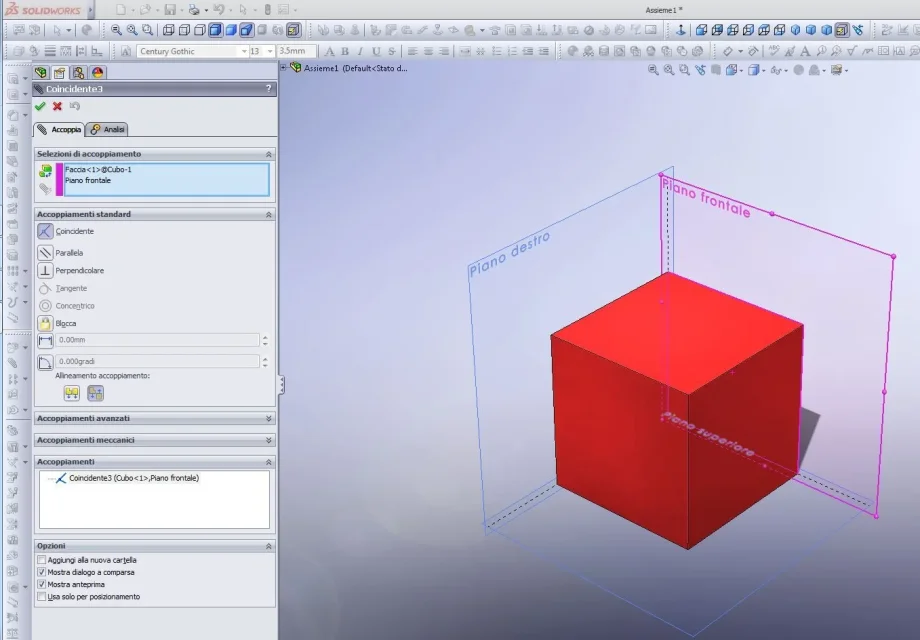Enable 'Aggiungi alla nuova cartella' checkbox

(42, 560)
